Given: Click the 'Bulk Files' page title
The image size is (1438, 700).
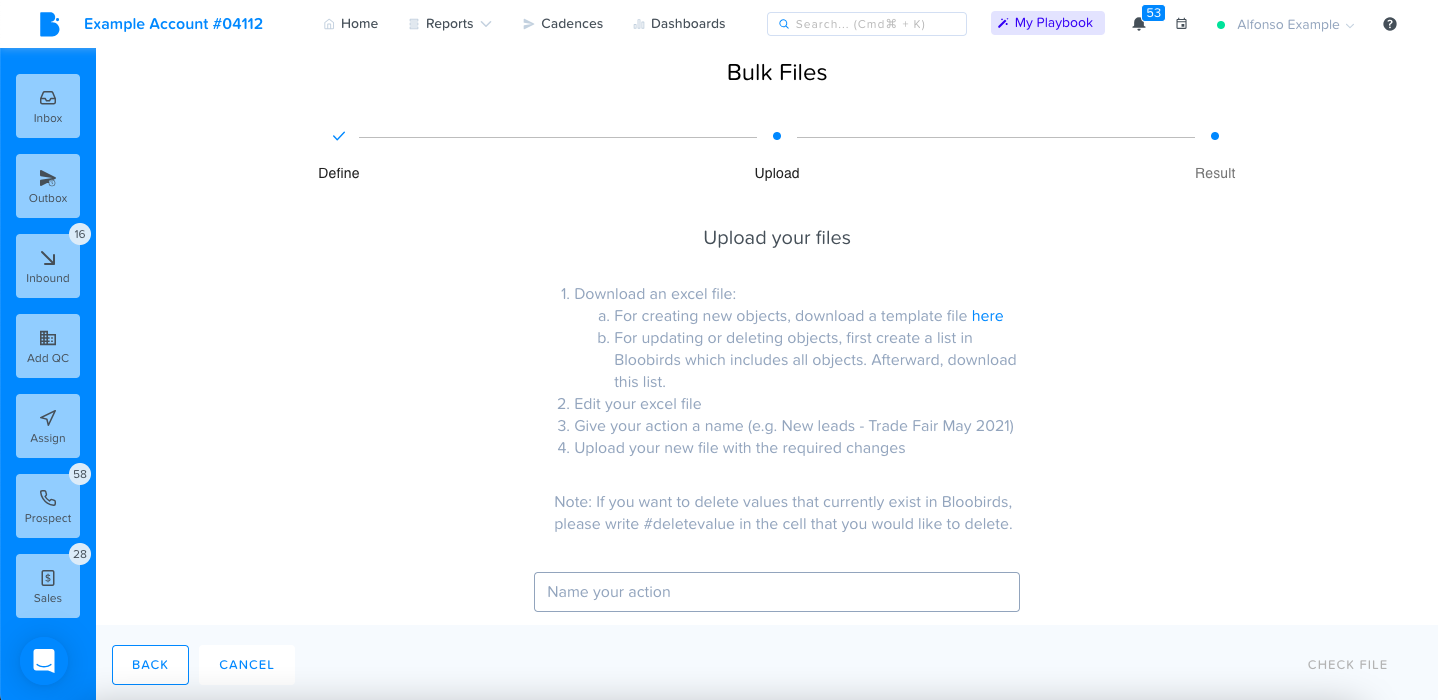Looking at the screenshot, I should pyautogui.click(x=777, y=73).
